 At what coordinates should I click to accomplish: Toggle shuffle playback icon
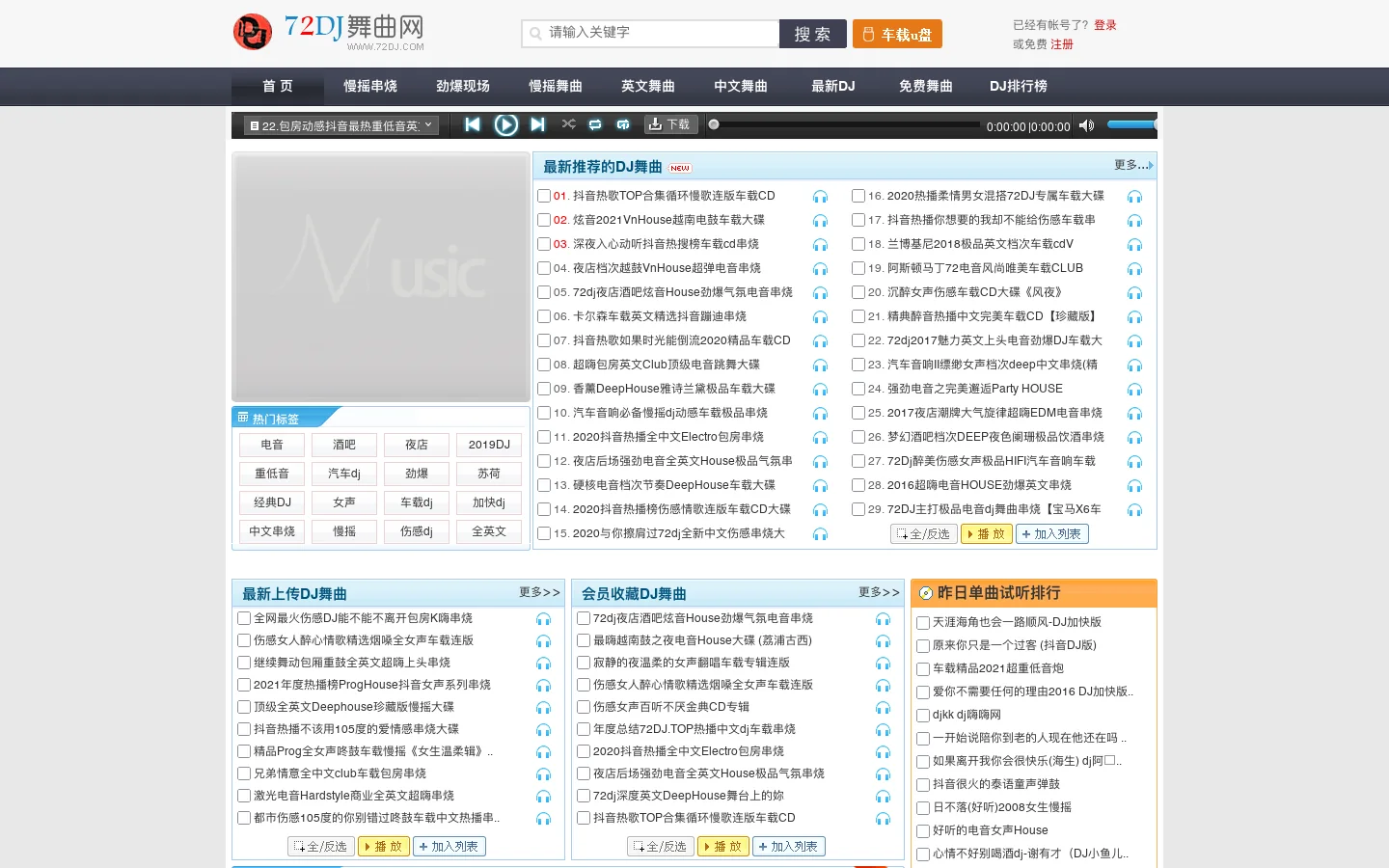[x=569, y=124]
